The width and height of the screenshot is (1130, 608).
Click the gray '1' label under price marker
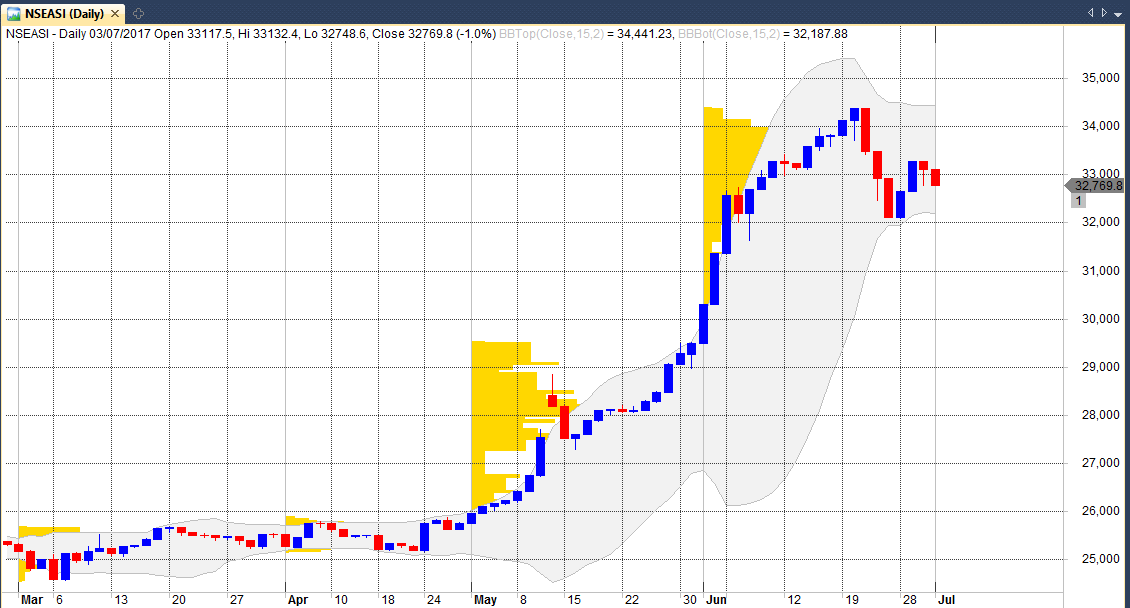[x=1077, y=200]
